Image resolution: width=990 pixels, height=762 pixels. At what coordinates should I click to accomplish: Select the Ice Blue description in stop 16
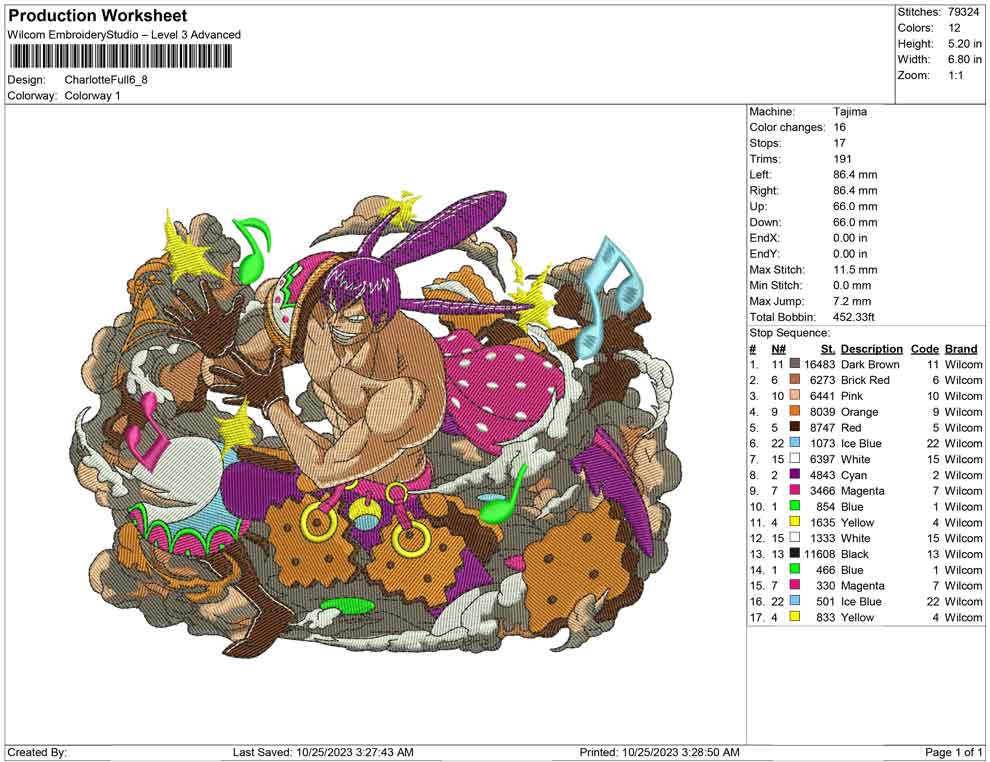coord(861,601)
